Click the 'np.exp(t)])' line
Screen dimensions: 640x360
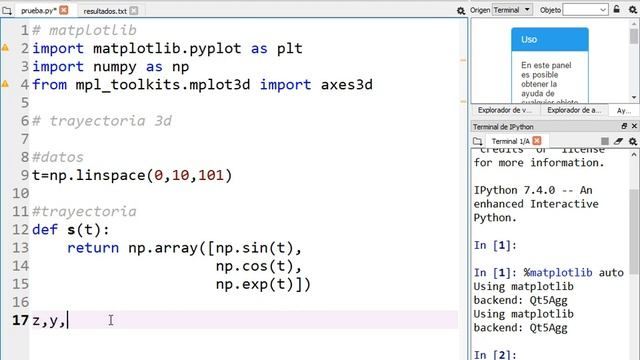[263, 284]
